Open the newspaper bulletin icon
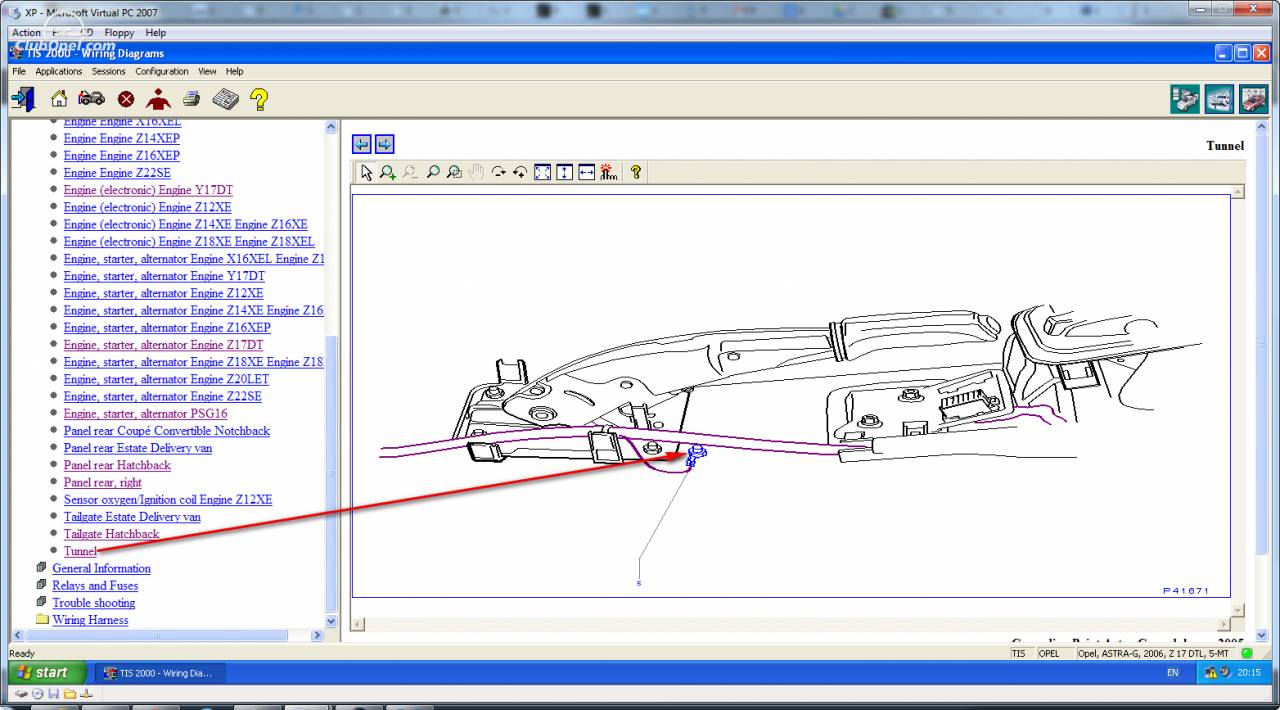Image resolution: width=1280 pixels, height=710 pixels. [x=225, y=99]
